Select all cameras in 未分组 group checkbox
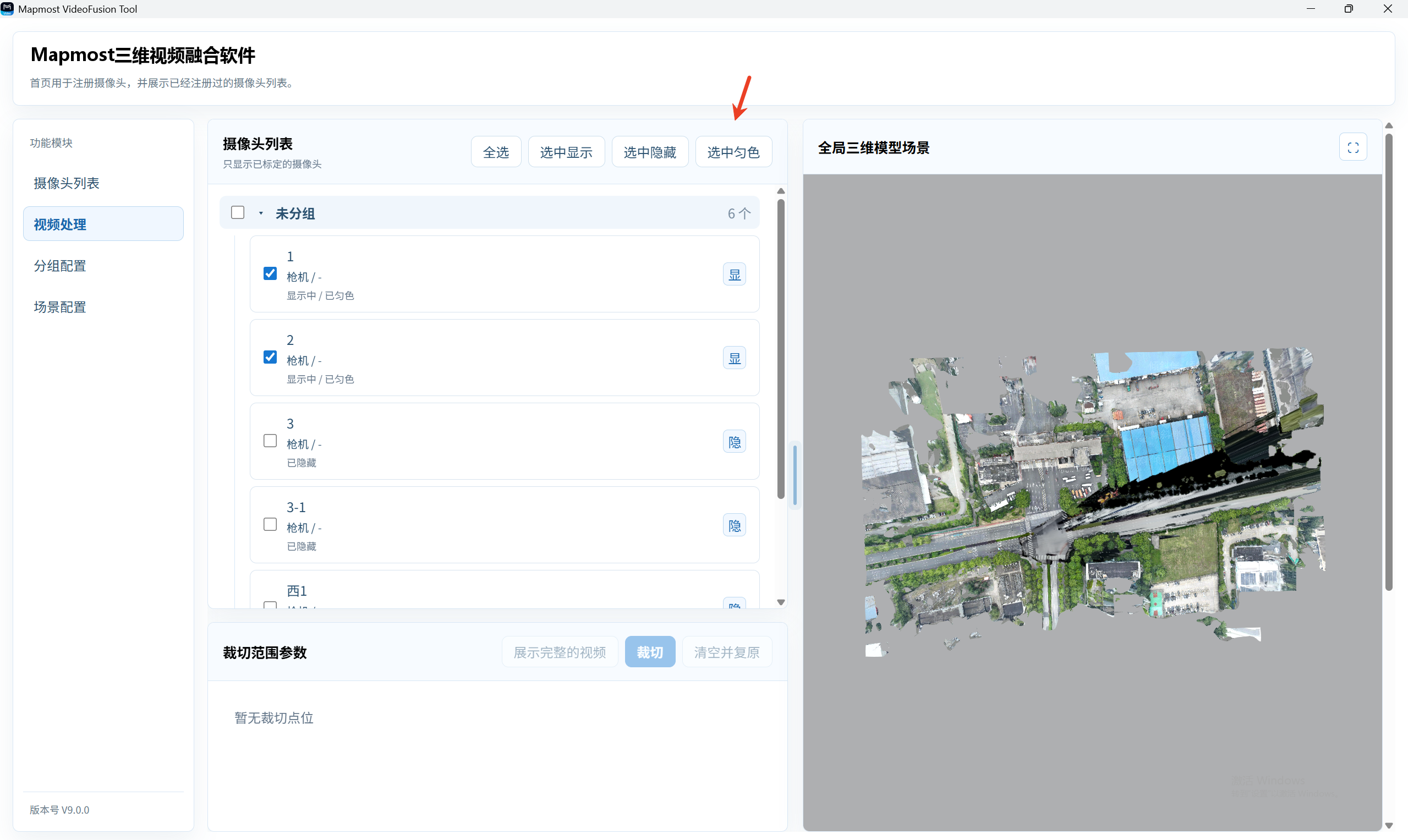 coord(238,212)
